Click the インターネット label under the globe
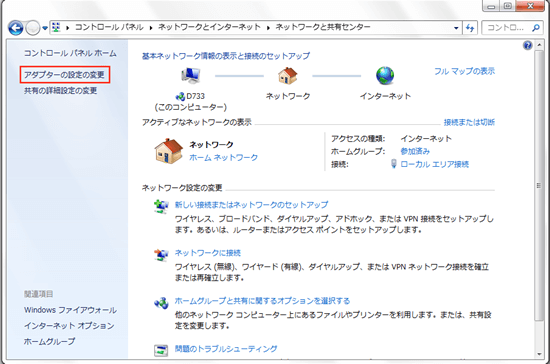This screenshot has width=550, height=364. [385, 96]
